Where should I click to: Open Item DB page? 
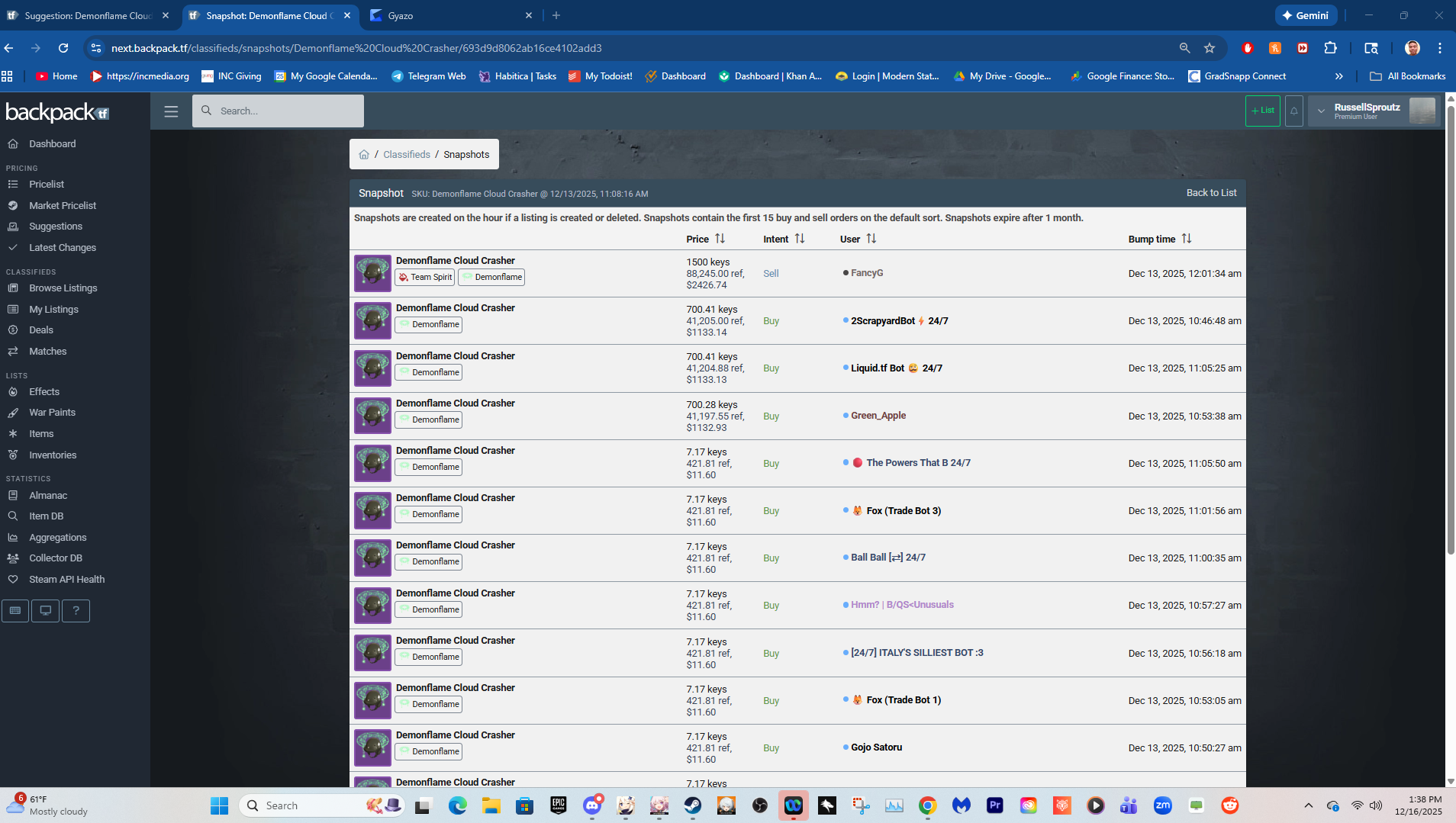click(x=46, y=516)
